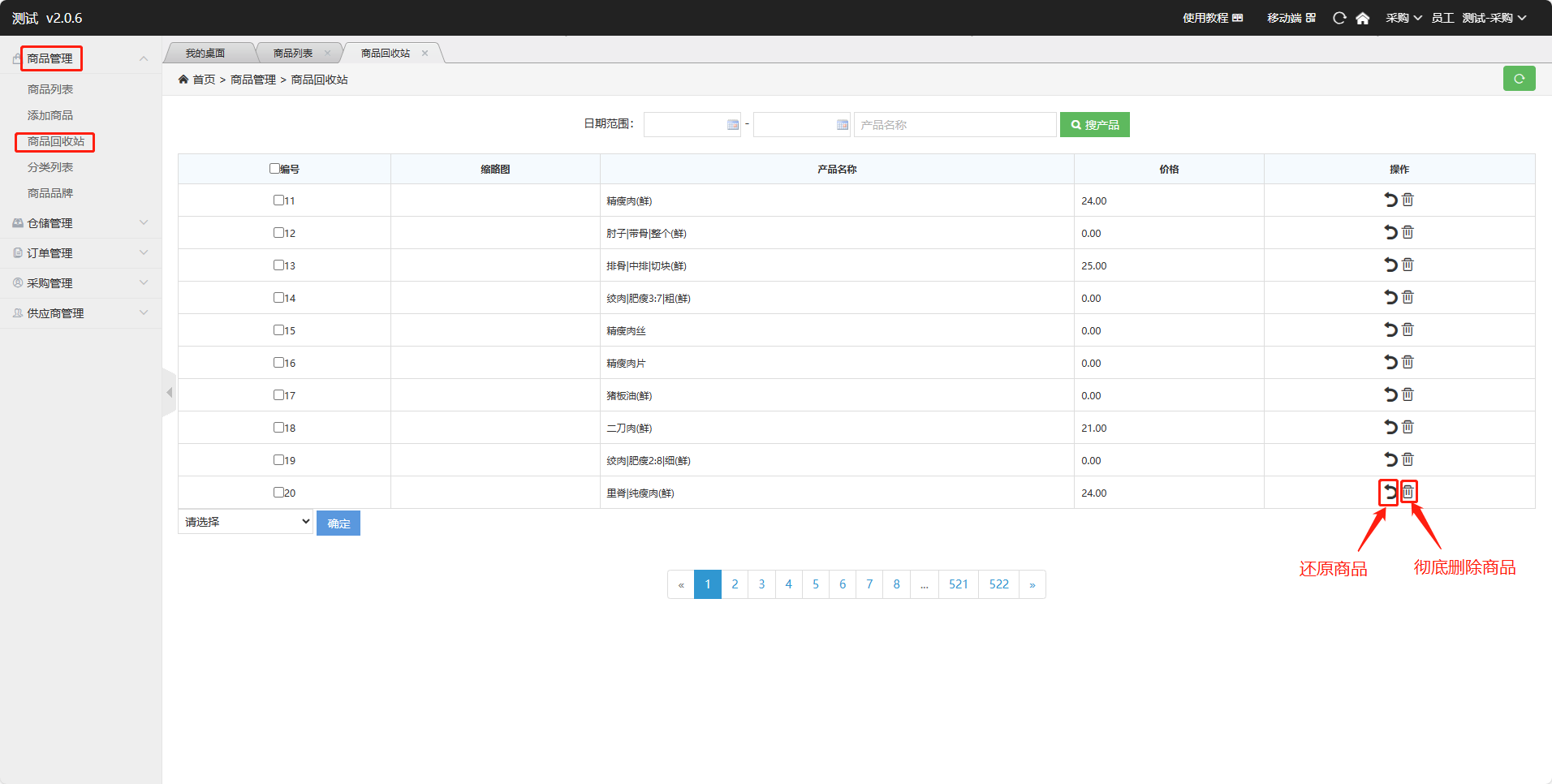1552x784 pixels.
Task: Open start date calendar picker
Action: [732, 125]
